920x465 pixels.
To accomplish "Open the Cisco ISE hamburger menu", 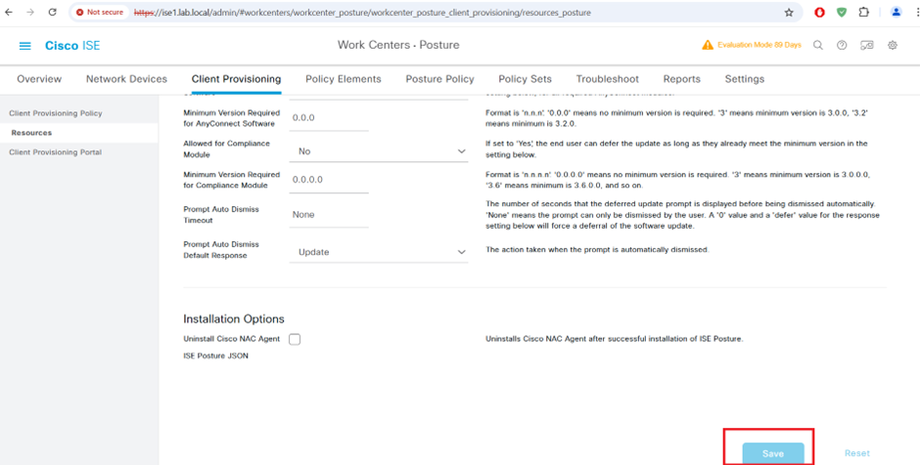I will pyautogui.click(x=25, y=46).
